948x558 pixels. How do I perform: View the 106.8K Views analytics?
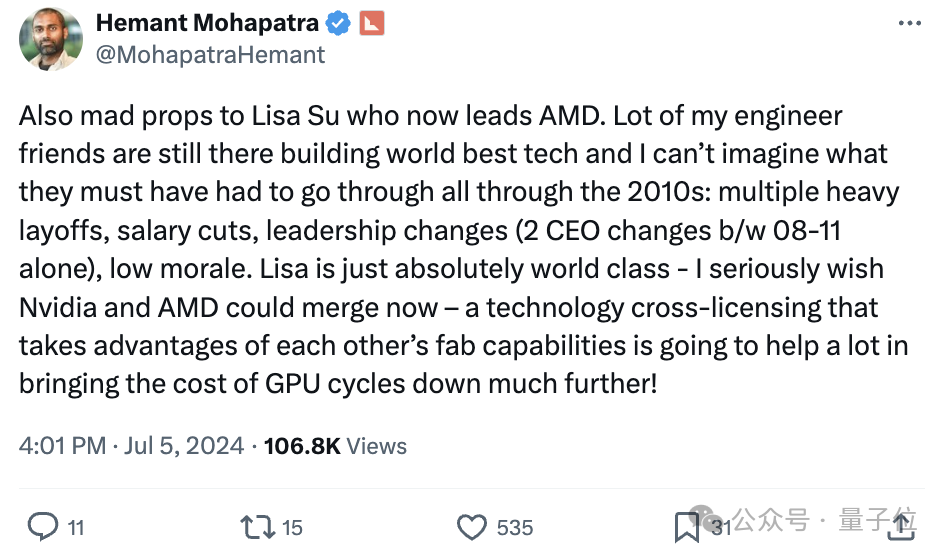(x=335, y=445)
